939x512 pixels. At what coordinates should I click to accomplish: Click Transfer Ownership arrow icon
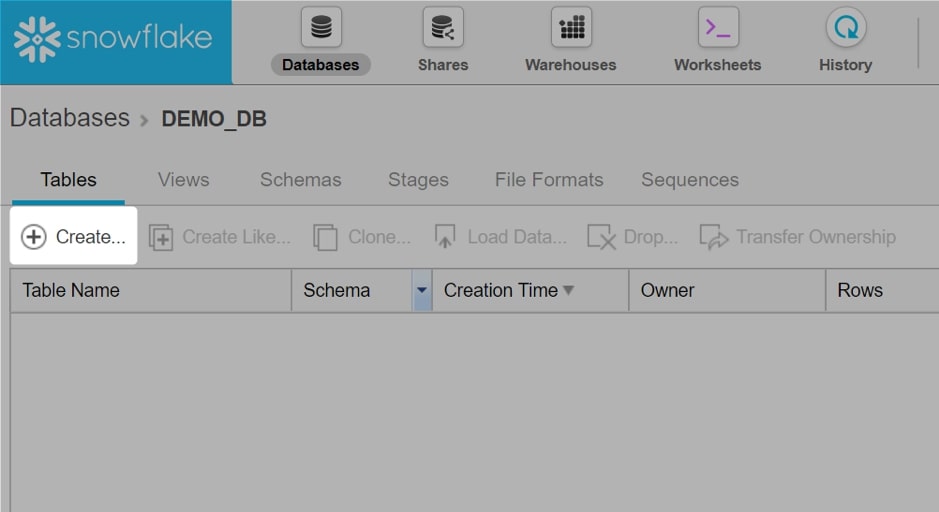click(713, 237)
